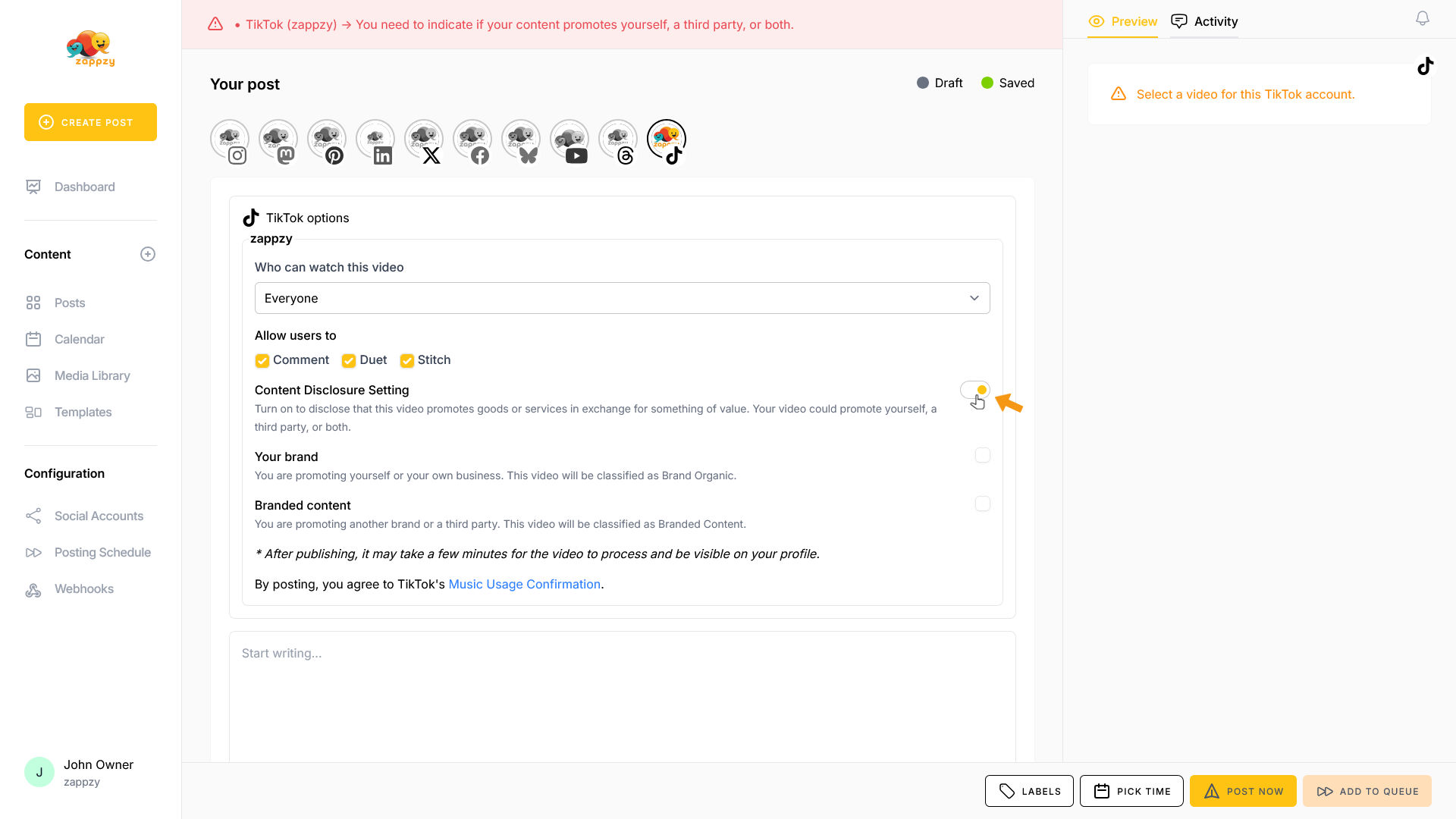
Task: Uncheck the Comment checkbox
Action: [262, 360]
